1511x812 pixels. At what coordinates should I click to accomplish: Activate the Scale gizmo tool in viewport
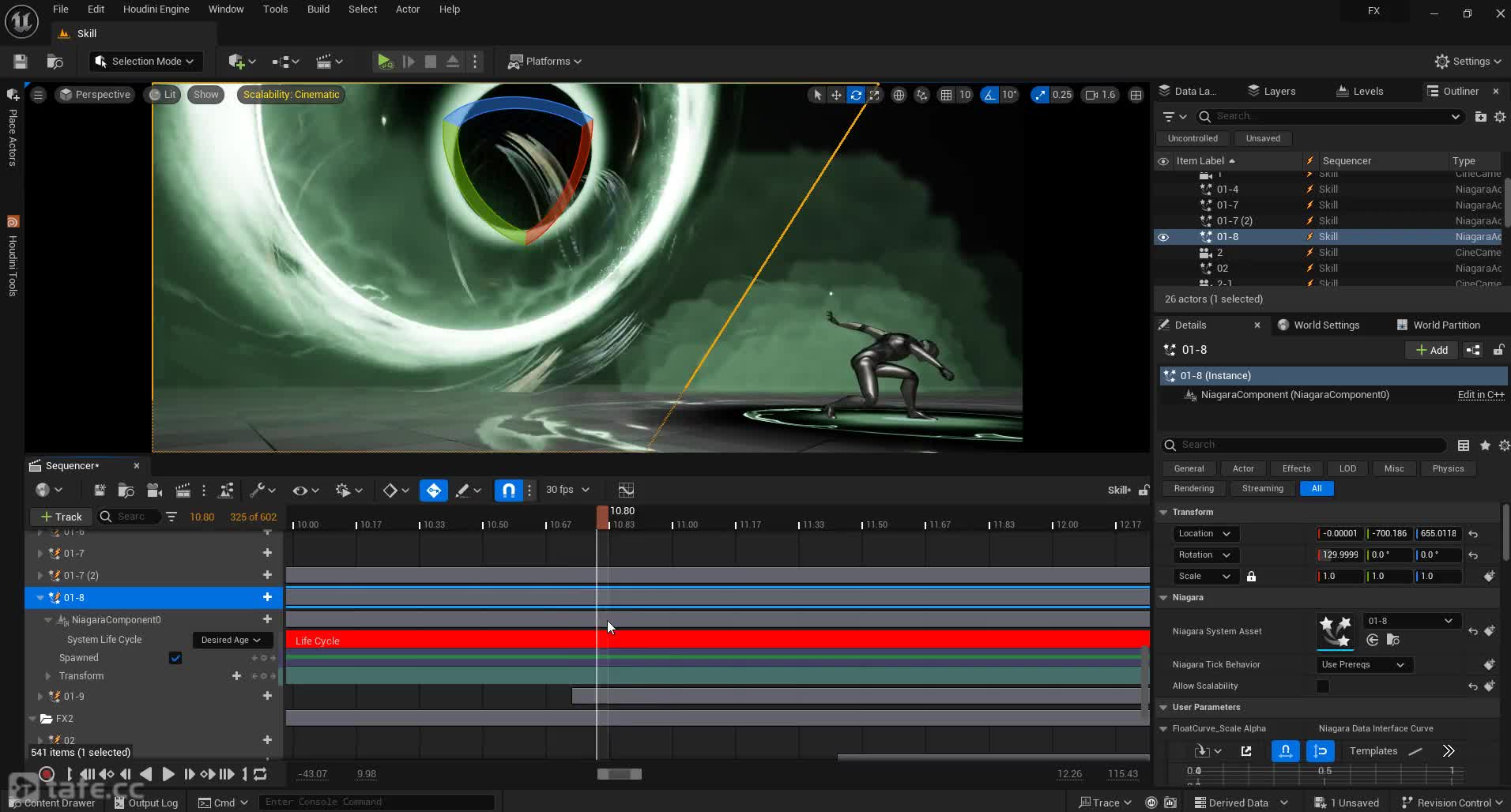pyautogui.click(x=874, y=95)
